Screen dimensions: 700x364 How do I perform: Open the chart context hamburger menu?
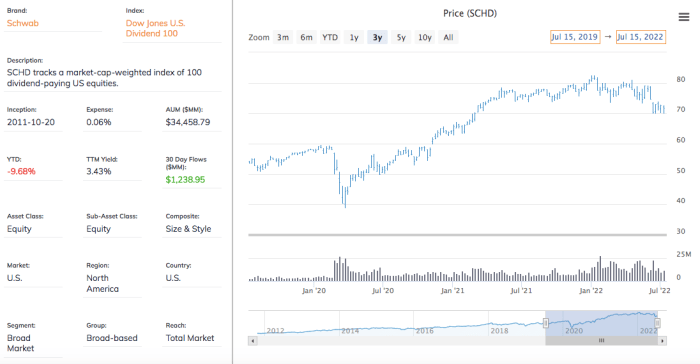pos(683,17)
